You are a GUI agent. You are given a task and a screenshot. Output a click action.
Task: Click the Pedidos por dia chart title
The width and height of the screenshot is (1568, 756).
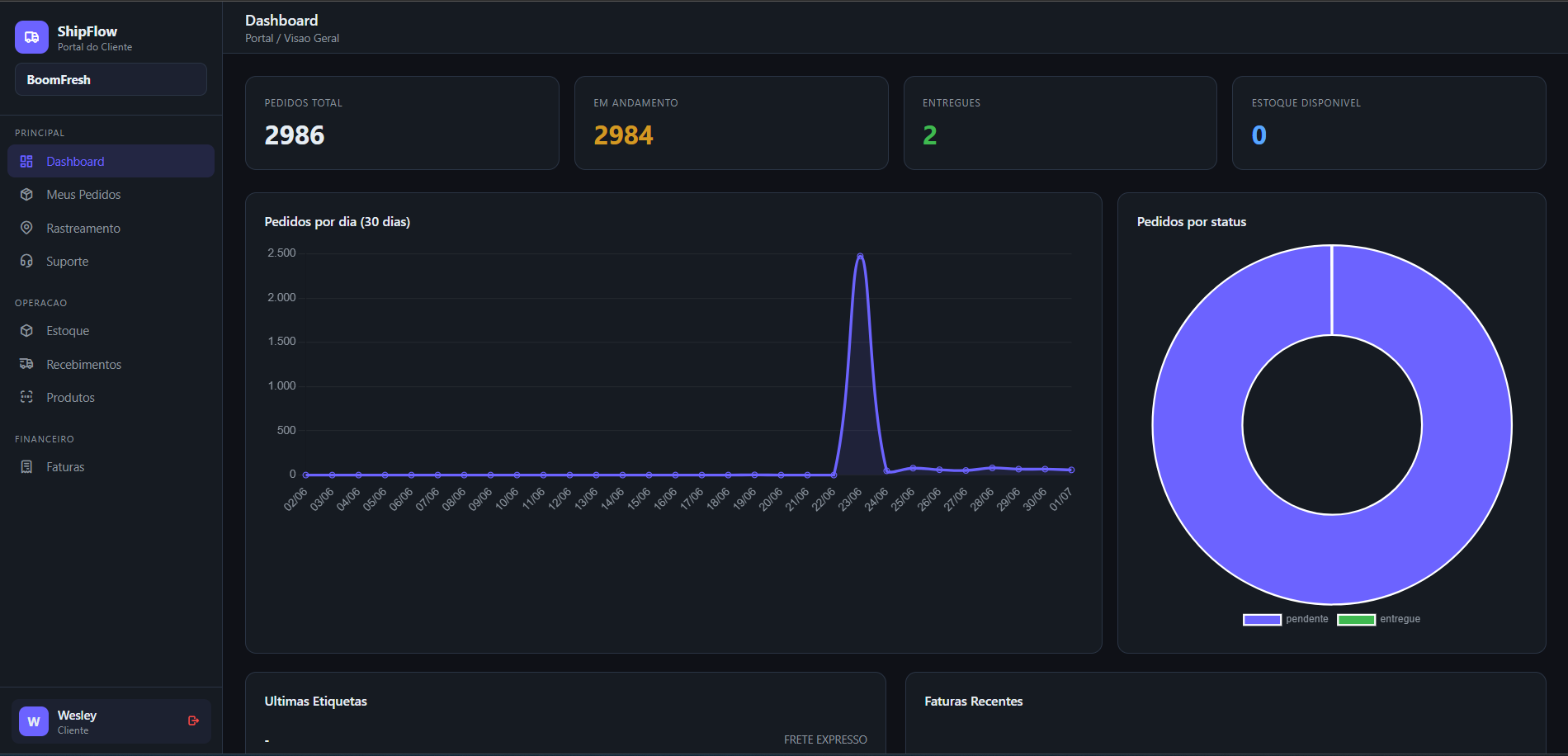click(338, 221)
